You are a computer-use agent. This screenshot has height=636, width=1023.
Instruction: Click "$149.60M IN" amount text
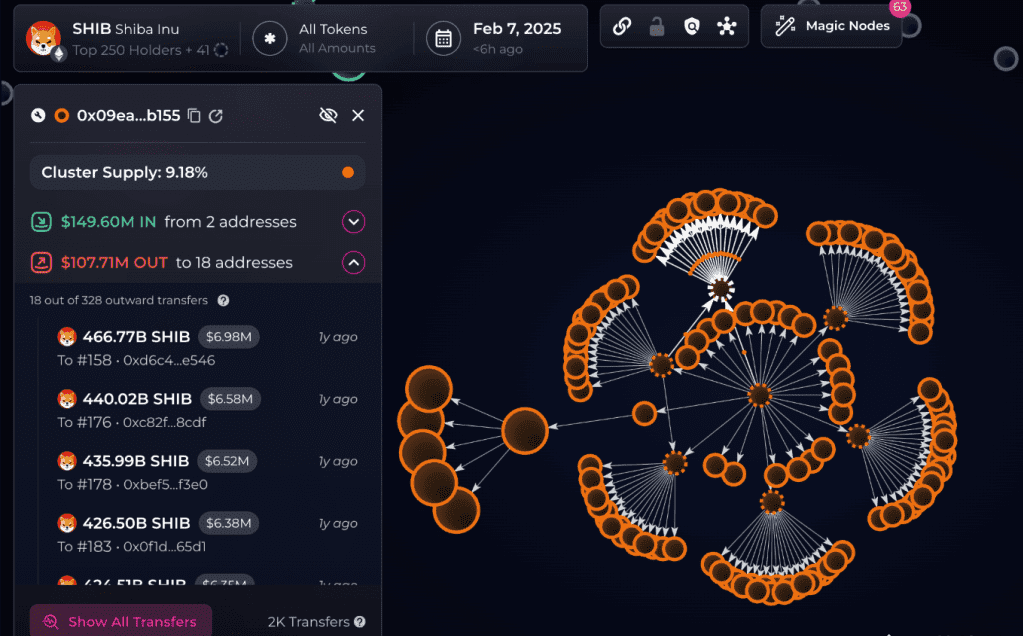pyautogui.click(x=108, y=222)
